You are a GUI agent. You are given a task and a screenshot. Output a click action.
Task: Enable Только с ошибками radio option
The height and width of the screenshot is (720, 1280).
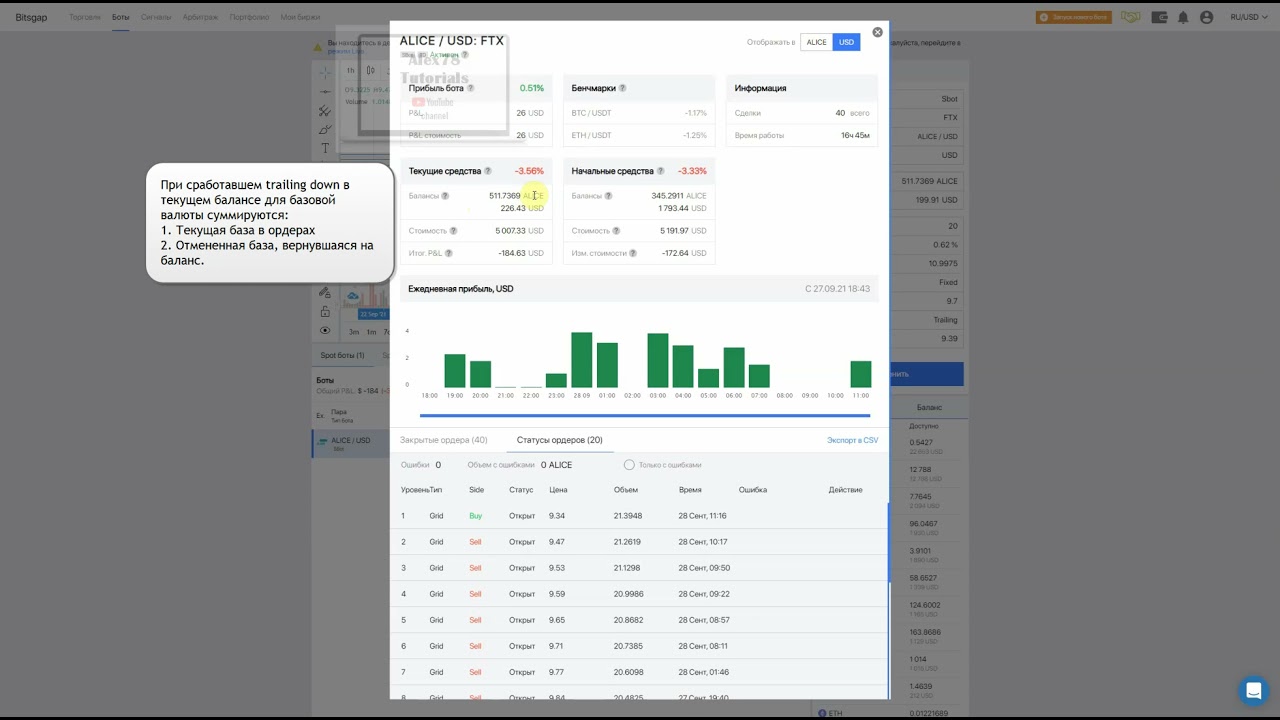click(629, 465)
